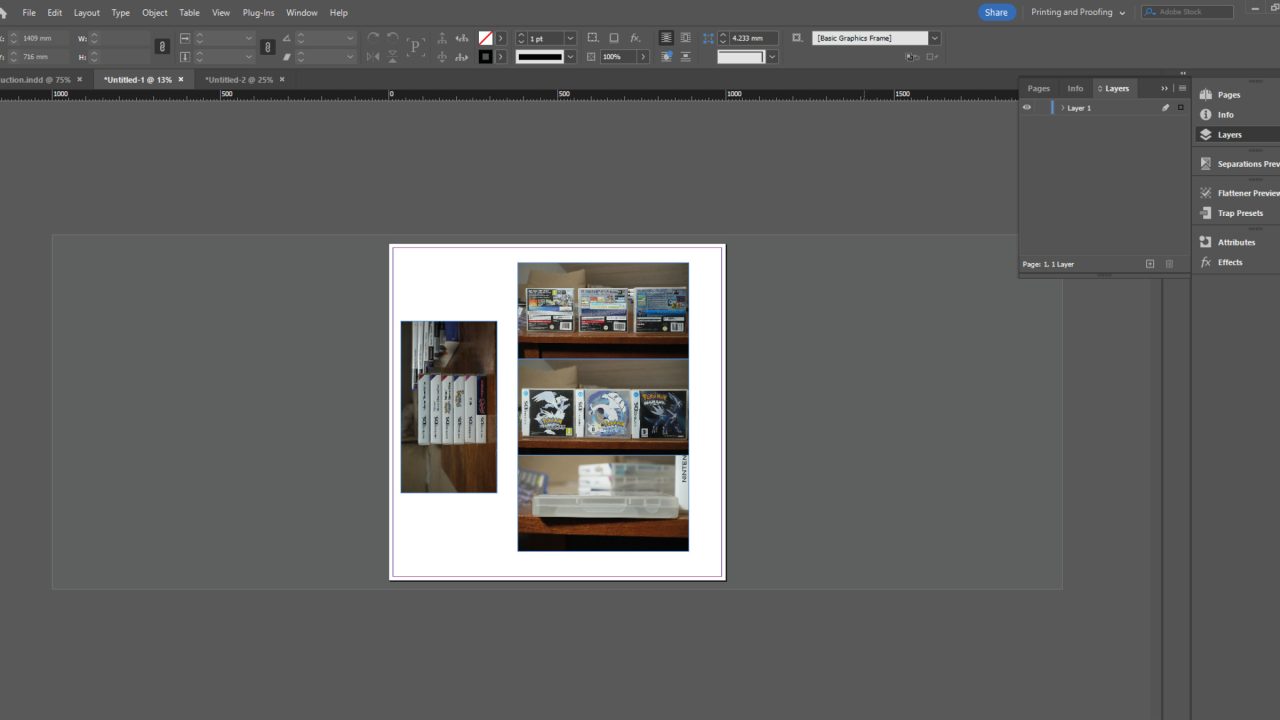The image size is (1280, 720).
Task: Expand Layer 1 disclosure arrow
Action: (x=1062, y=108)
